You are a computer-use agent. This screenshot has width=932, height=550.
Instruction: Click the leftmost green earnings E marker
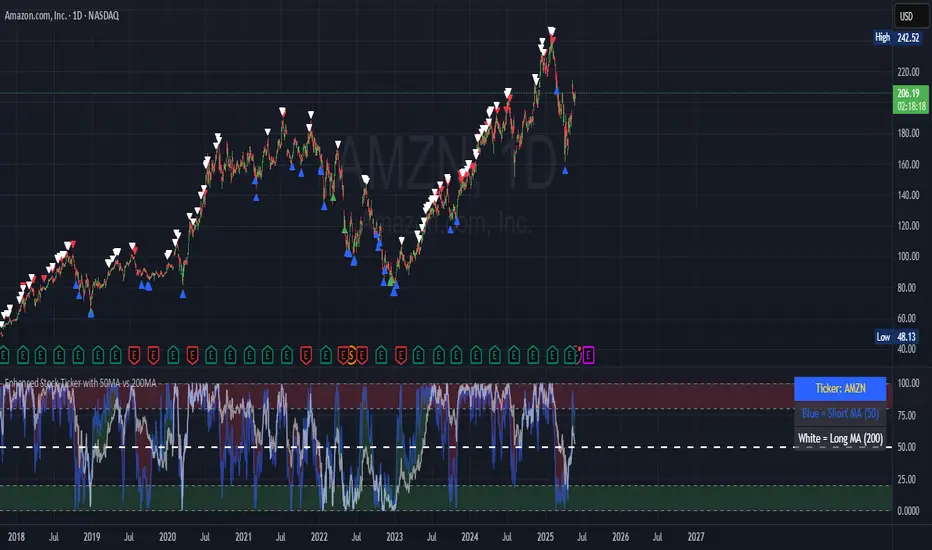(x=5, y=353)
